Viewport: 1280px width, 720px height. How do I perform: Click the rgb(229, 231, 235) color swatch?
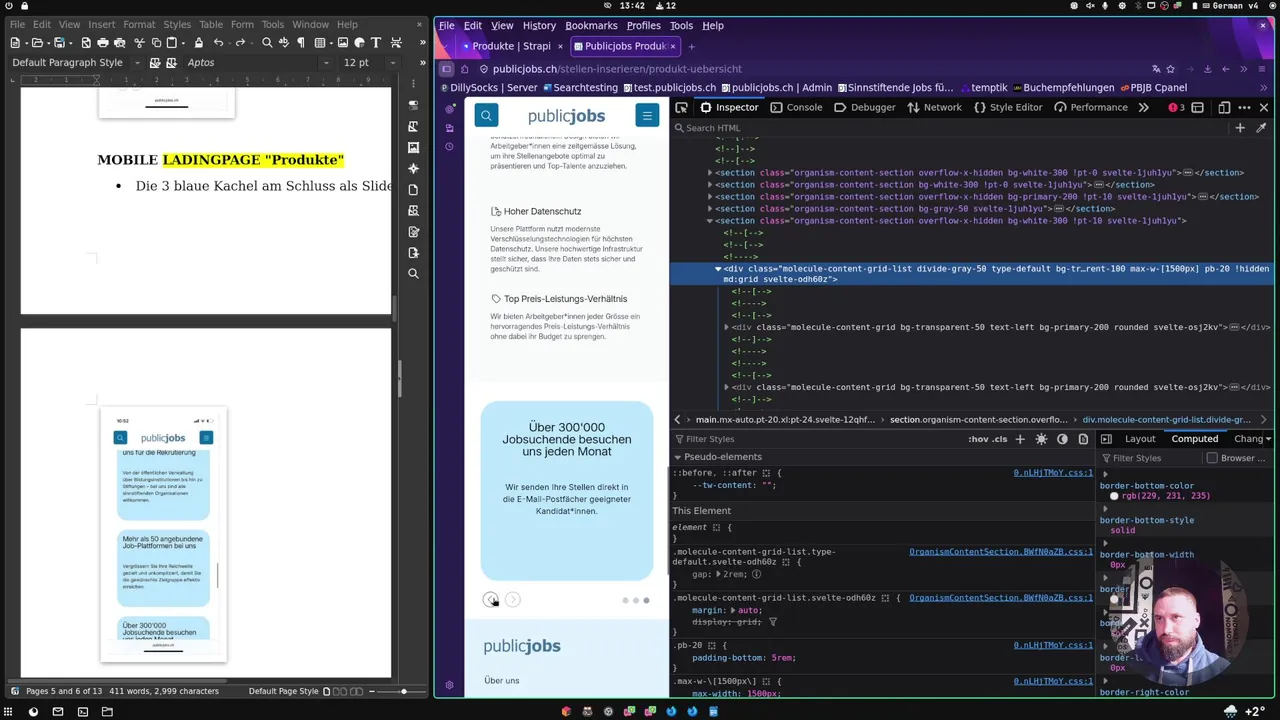click(x=1115, y=496)
